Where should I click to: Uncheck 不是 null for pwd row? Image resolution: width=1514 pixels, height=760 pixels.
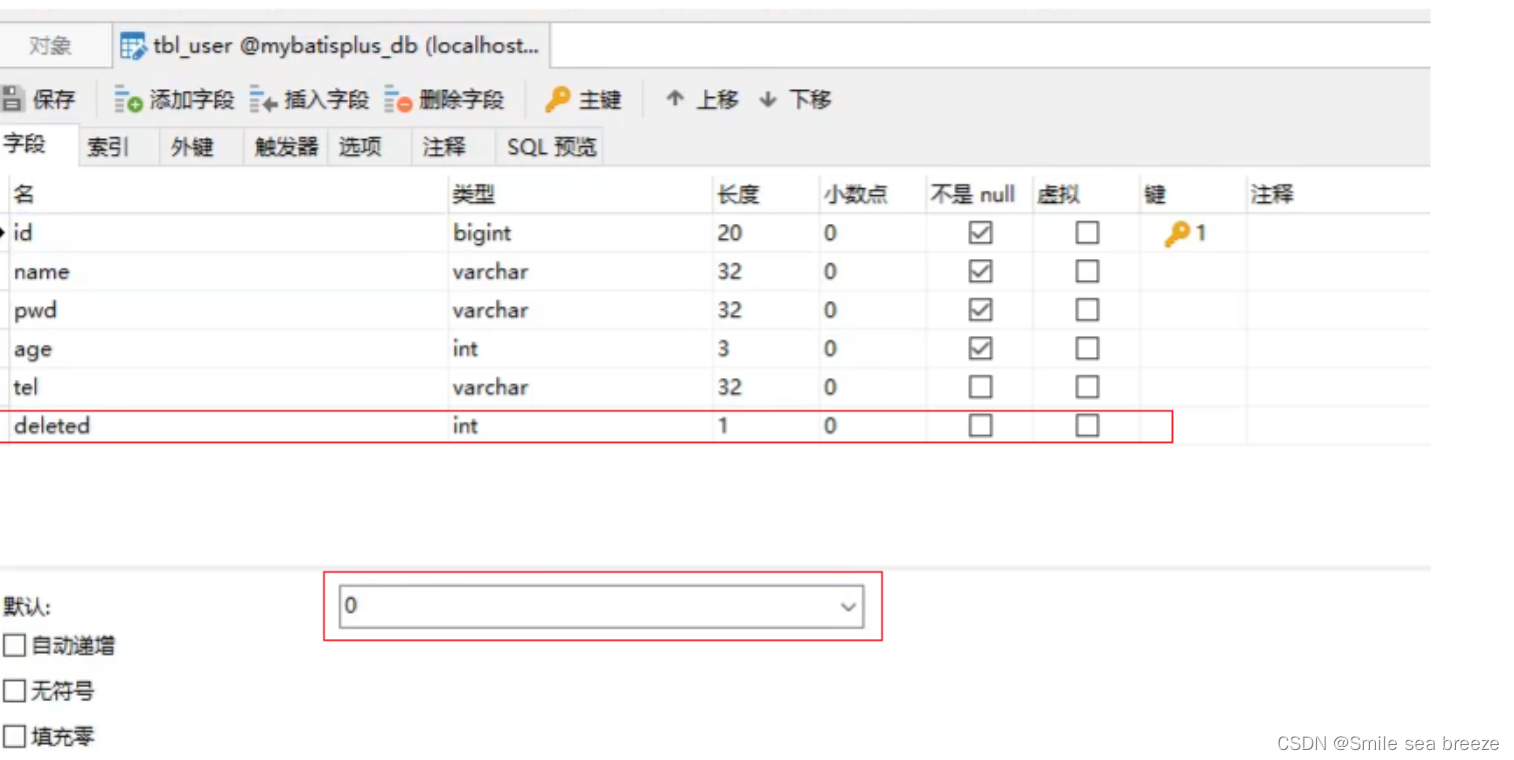981,310
